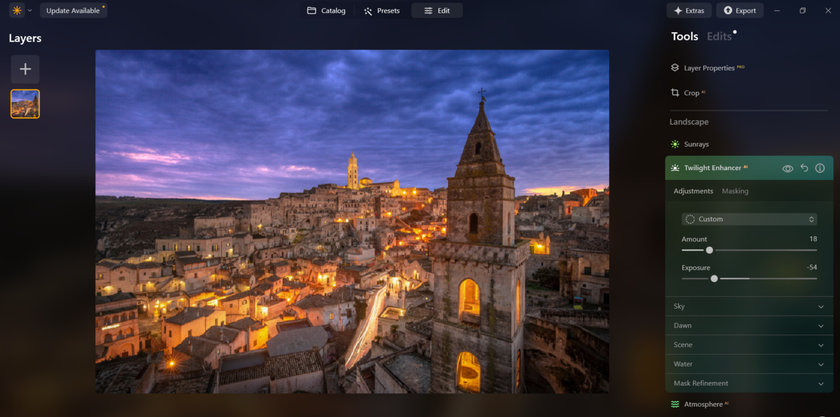Click the Landscape category heading
This screenshot has height=417, width=840.
(689, 122)
